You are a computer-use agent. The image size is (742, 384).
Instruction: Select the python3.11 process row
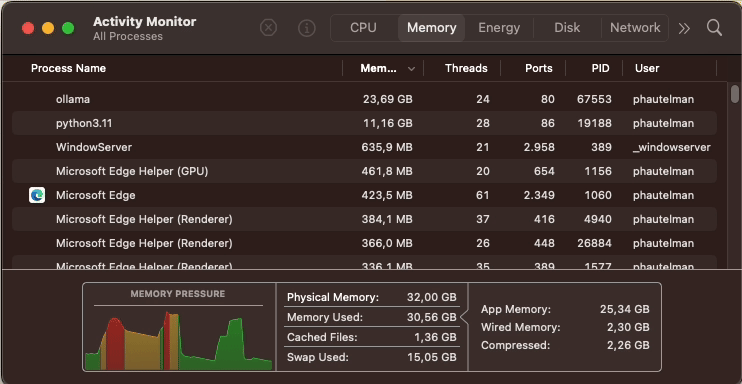(x=364, y=123)
